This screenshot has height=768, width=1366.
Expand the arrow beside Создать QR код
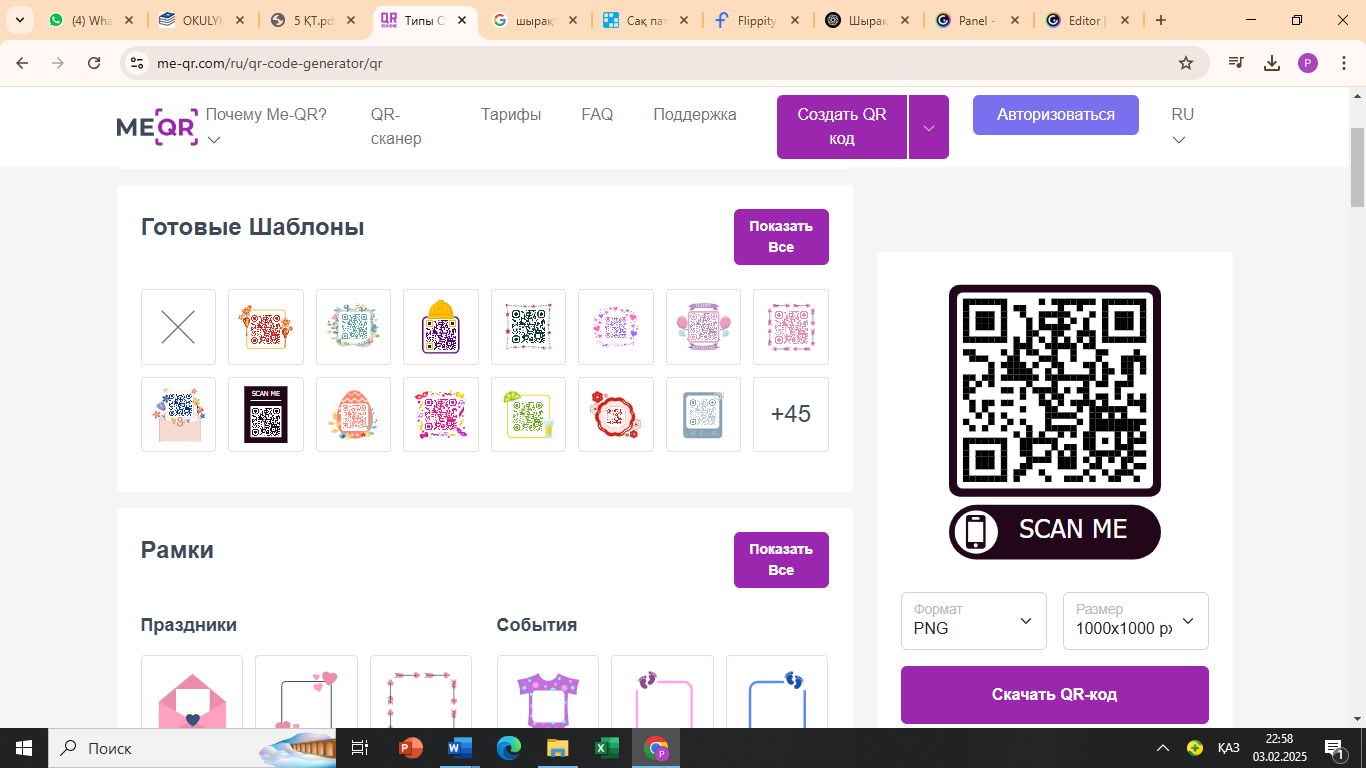929,127
